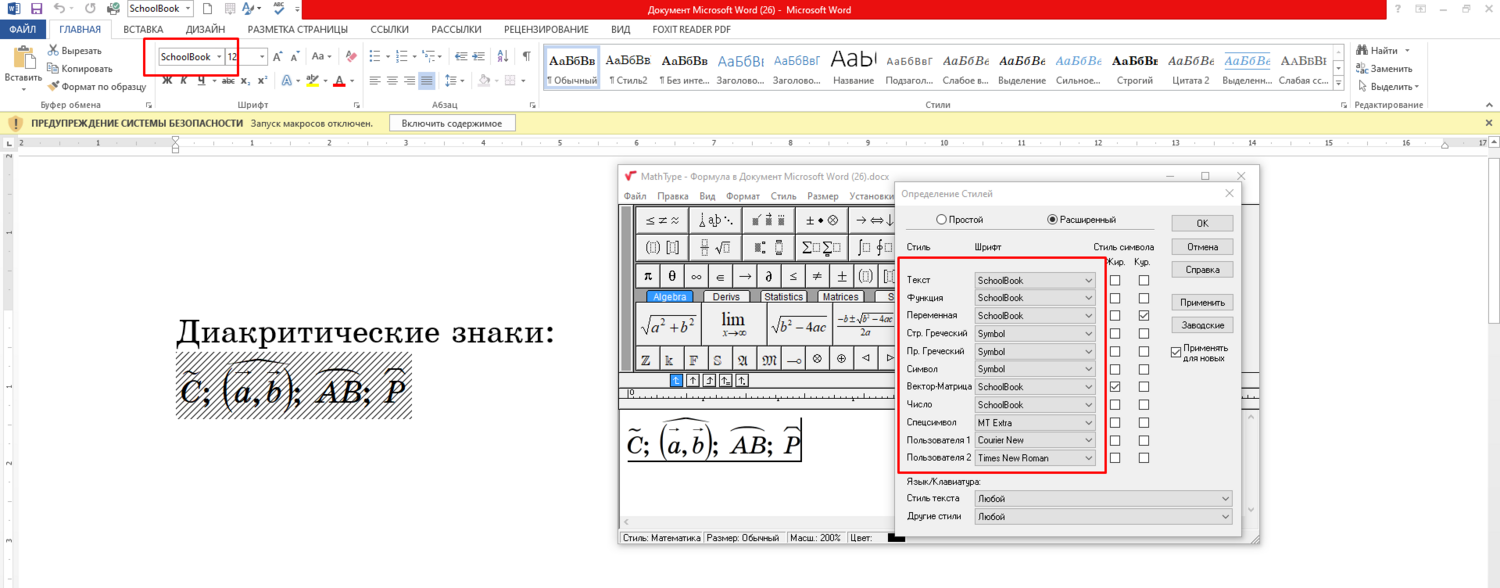Insert the limit template in MathType
This screenshot has width=1500, height=588.
click(x=733, y=325)
